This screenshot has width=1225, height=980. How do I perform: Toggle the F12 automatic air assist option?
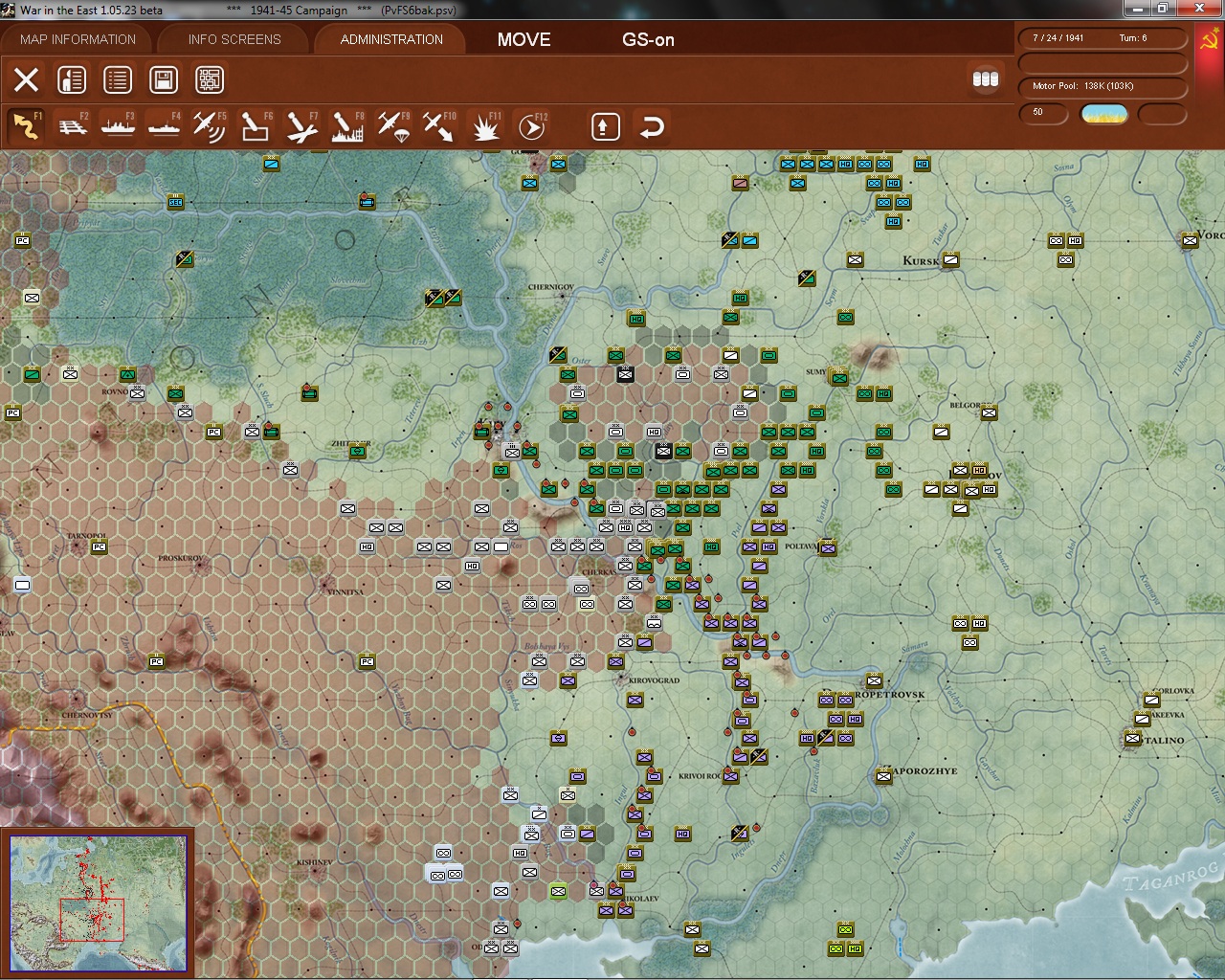click(532, 124)
